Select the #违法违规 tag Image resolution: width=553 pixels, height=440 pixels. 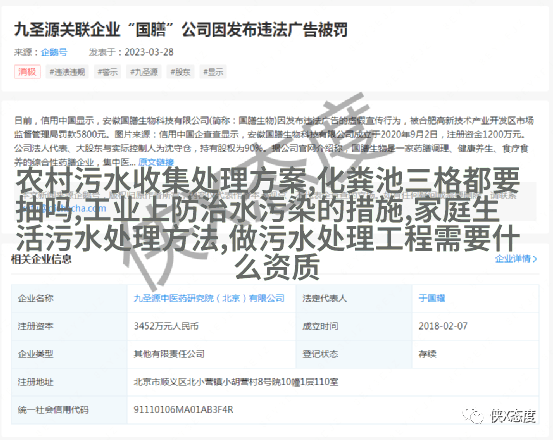67,72
